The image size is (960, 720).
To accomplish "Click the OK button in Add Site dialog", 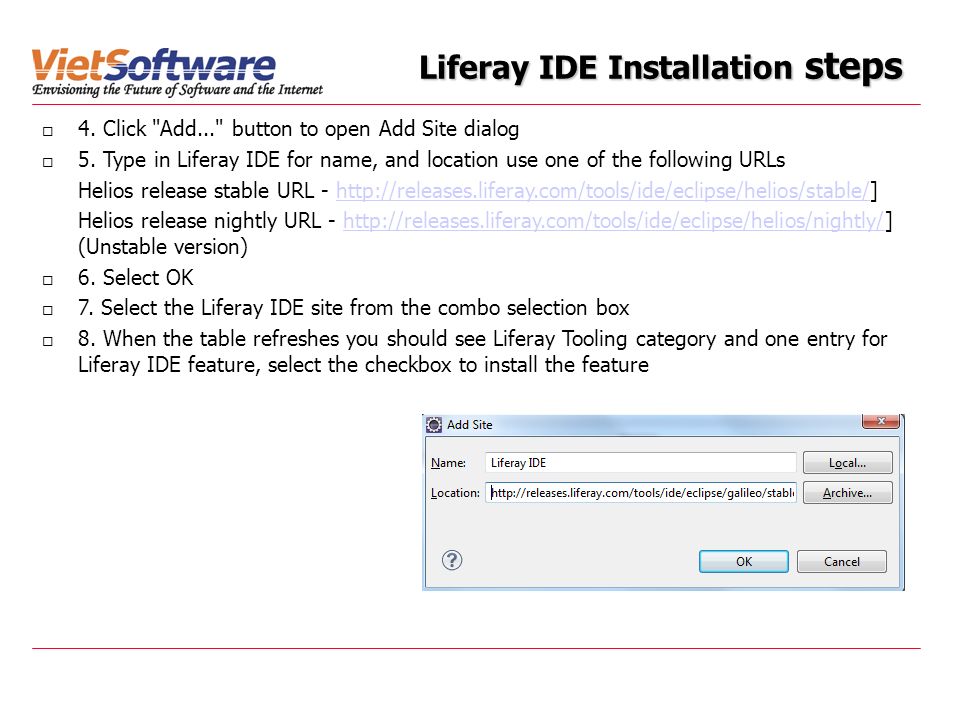I will coord(743,561).
